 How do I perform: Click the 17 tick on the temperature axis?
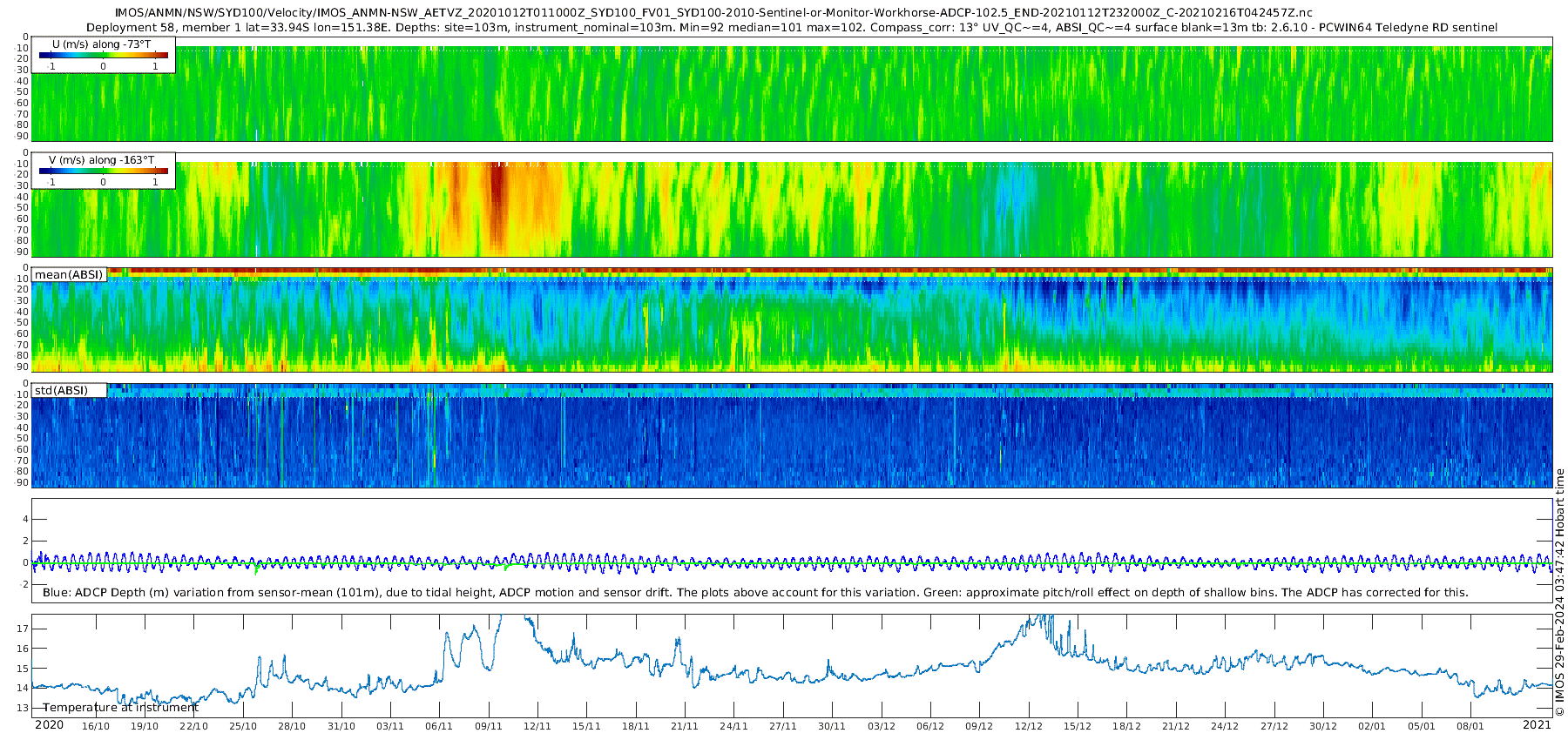(x=23, y=629)
